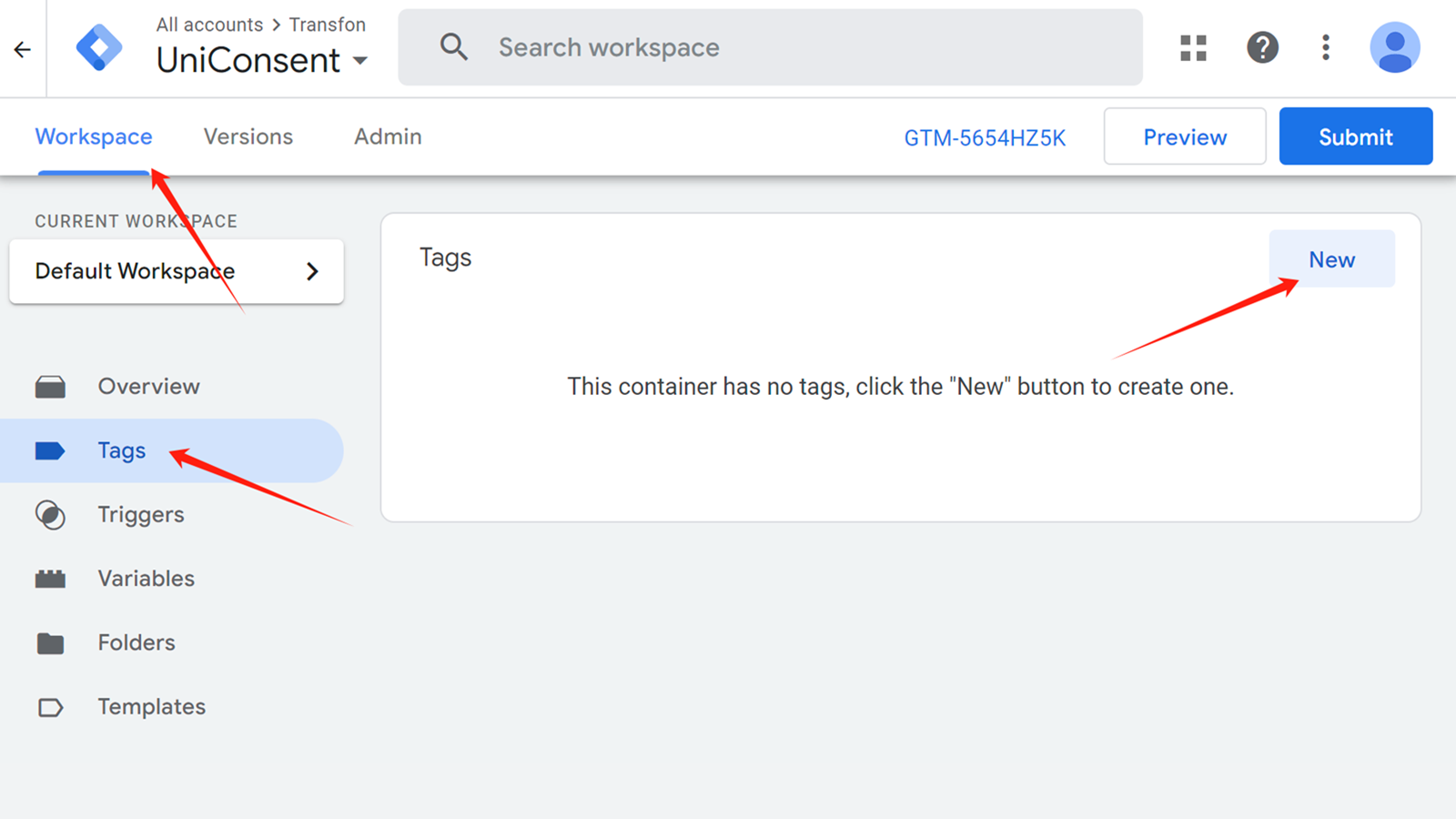This screenshot has height=819, width=1456.
Task: Click the Transfon breadcrumb link
Action: point(328,25)
